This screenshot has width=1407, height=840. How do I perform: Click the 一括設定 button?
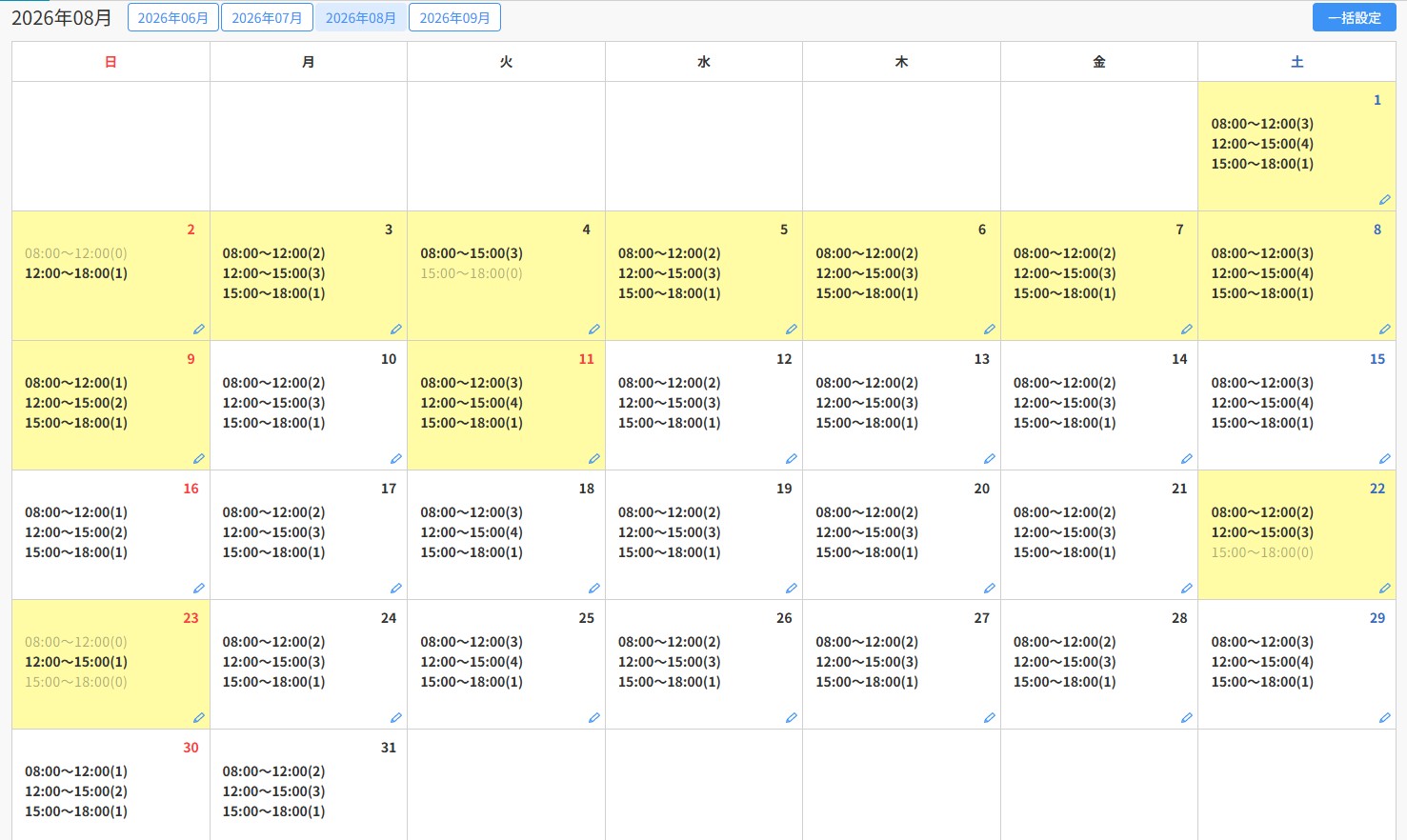tap(1354, 18)
